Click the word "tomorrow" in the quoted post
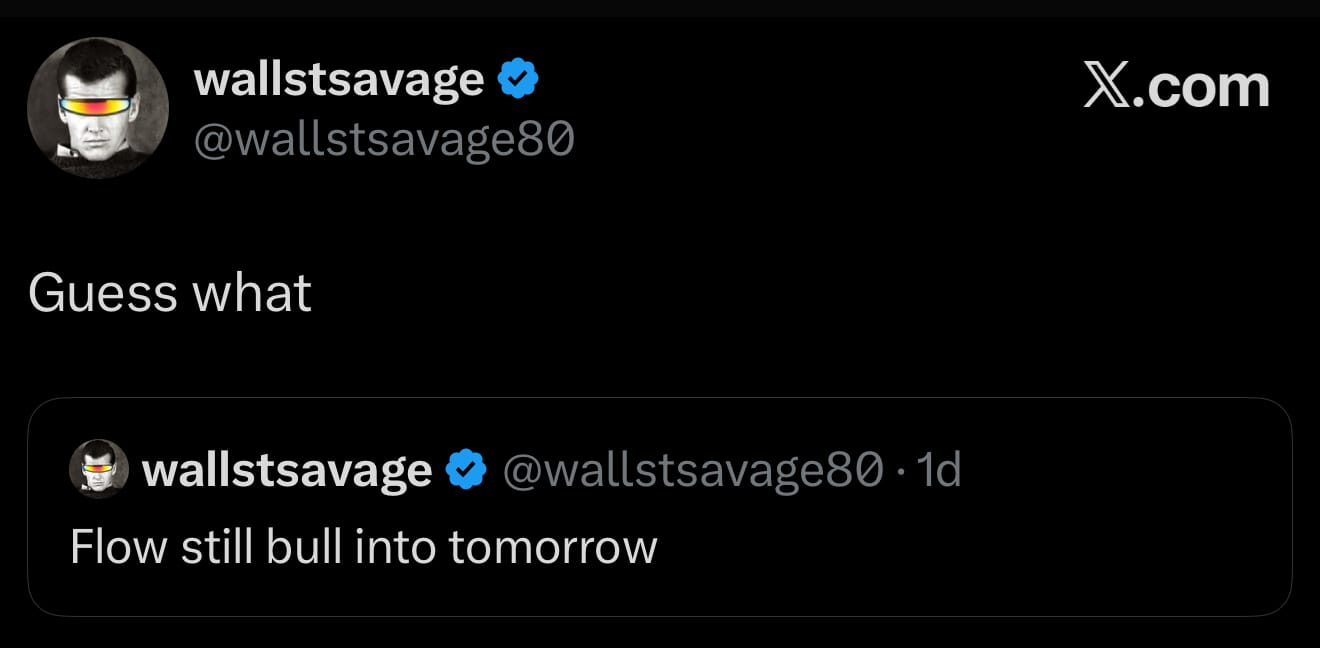1320x648 pixels. coord(552,546)
